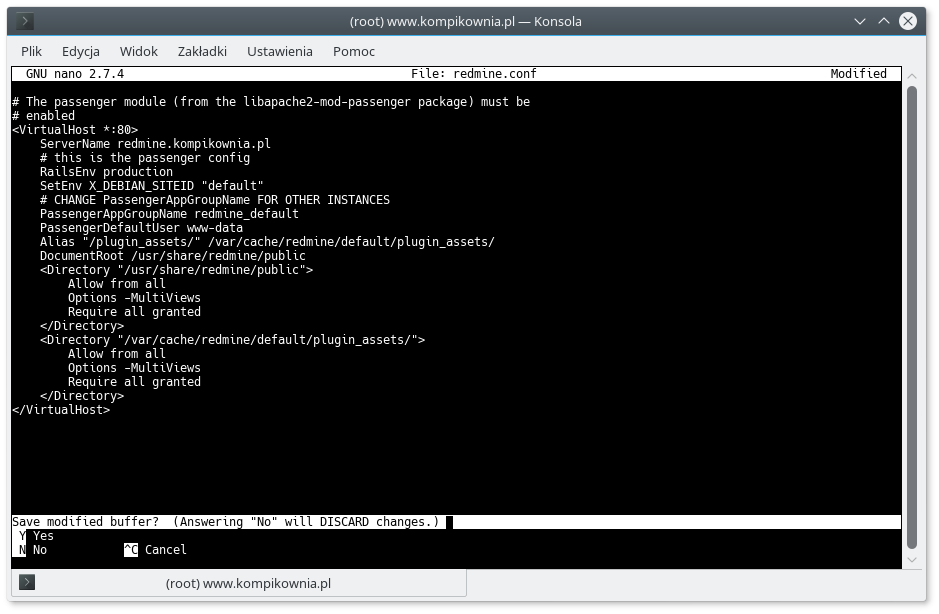Click the terminal icon on the bottom tab
939x614 pixels.
27,582
